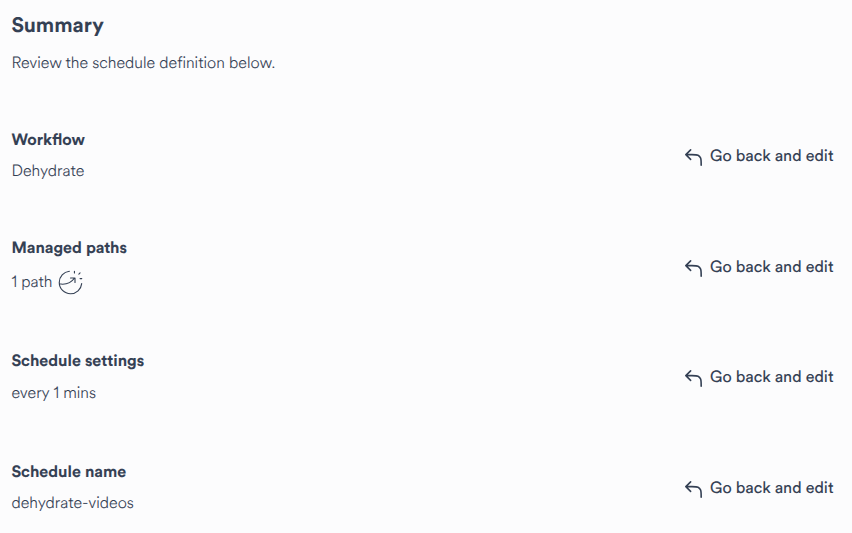This screenshot has height=533, width=852.
Task: Click the Managed paths section label
Action: tap(69, 247)
